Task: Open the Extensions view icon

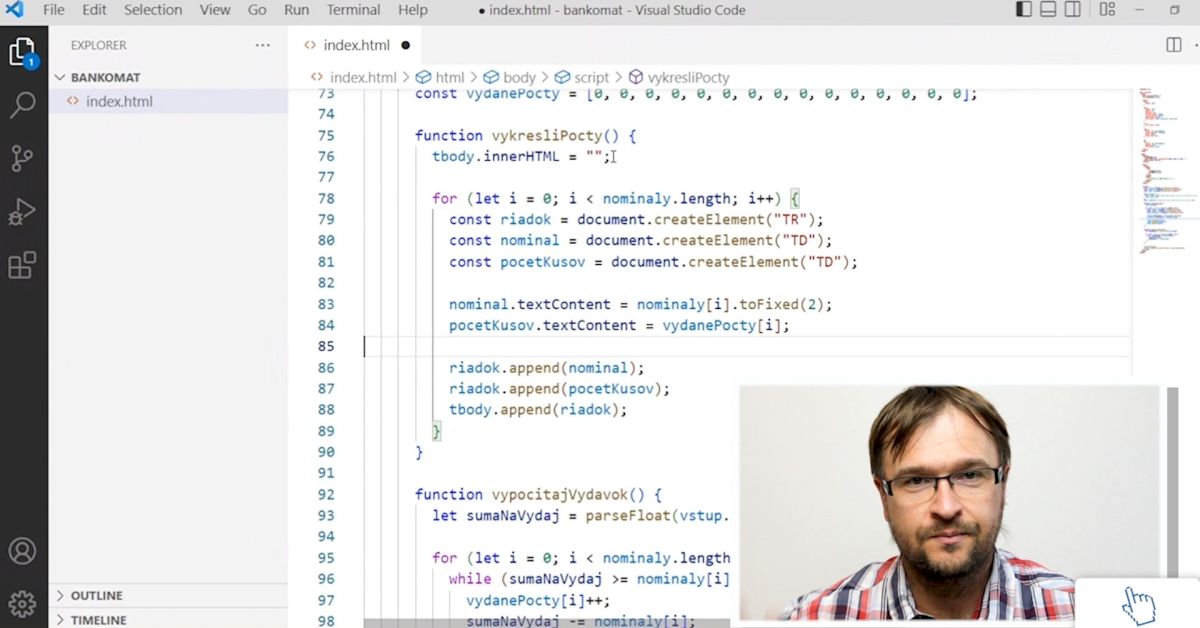Action: [x=22, y=265]
